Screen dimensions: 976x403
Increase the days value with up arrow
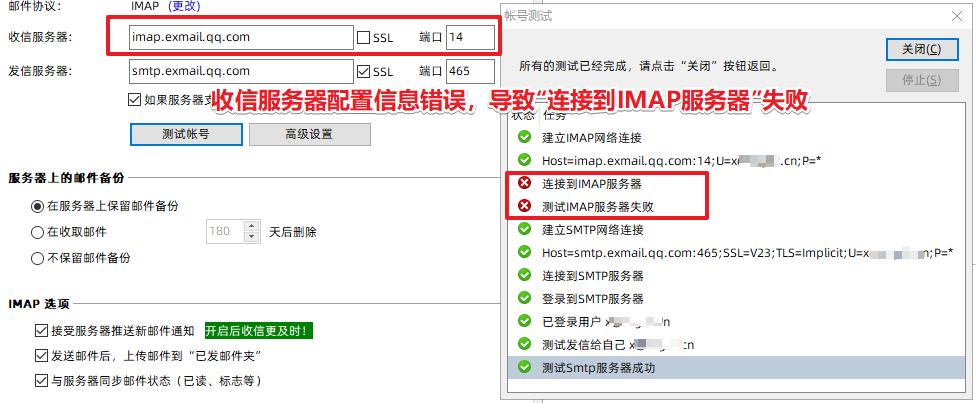(x=251, y=225)
